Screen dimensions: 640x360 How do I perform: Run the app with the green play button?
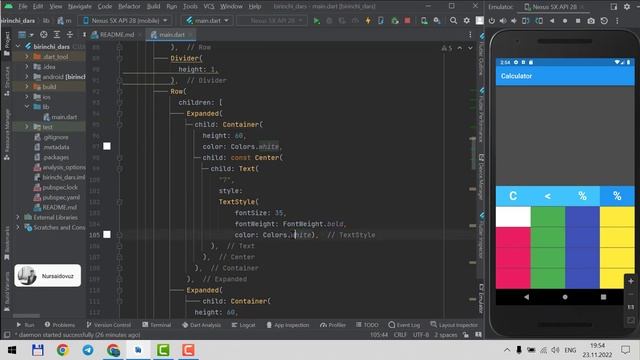[x=316, y=20]
